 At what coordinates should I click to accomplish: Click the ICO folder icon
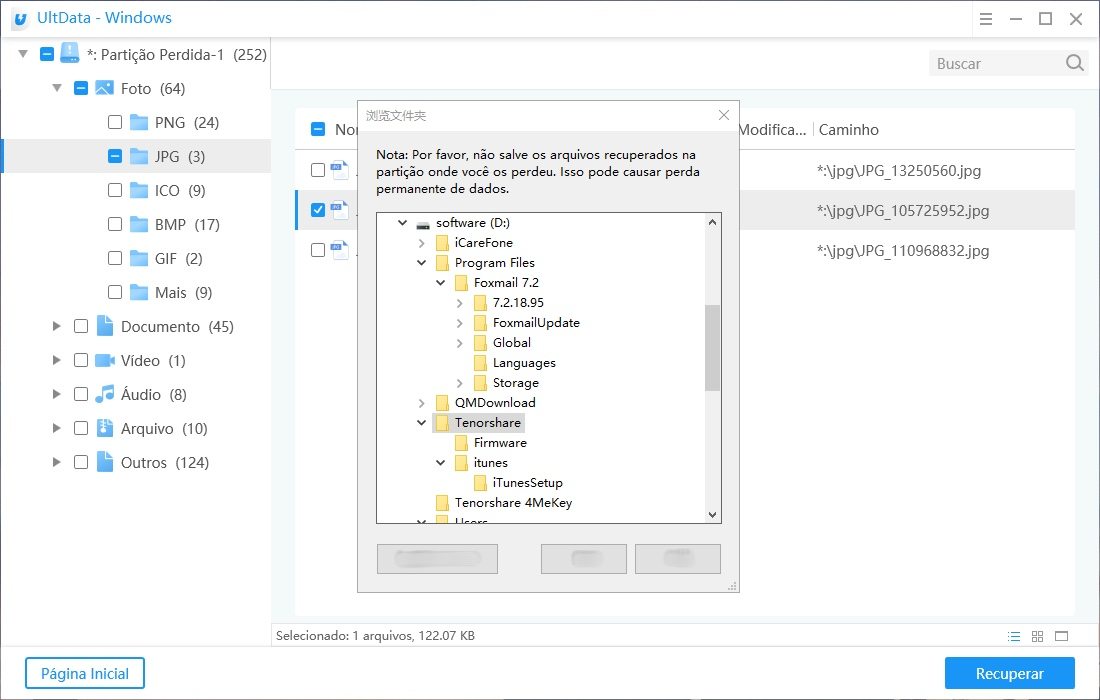point(139,190)
